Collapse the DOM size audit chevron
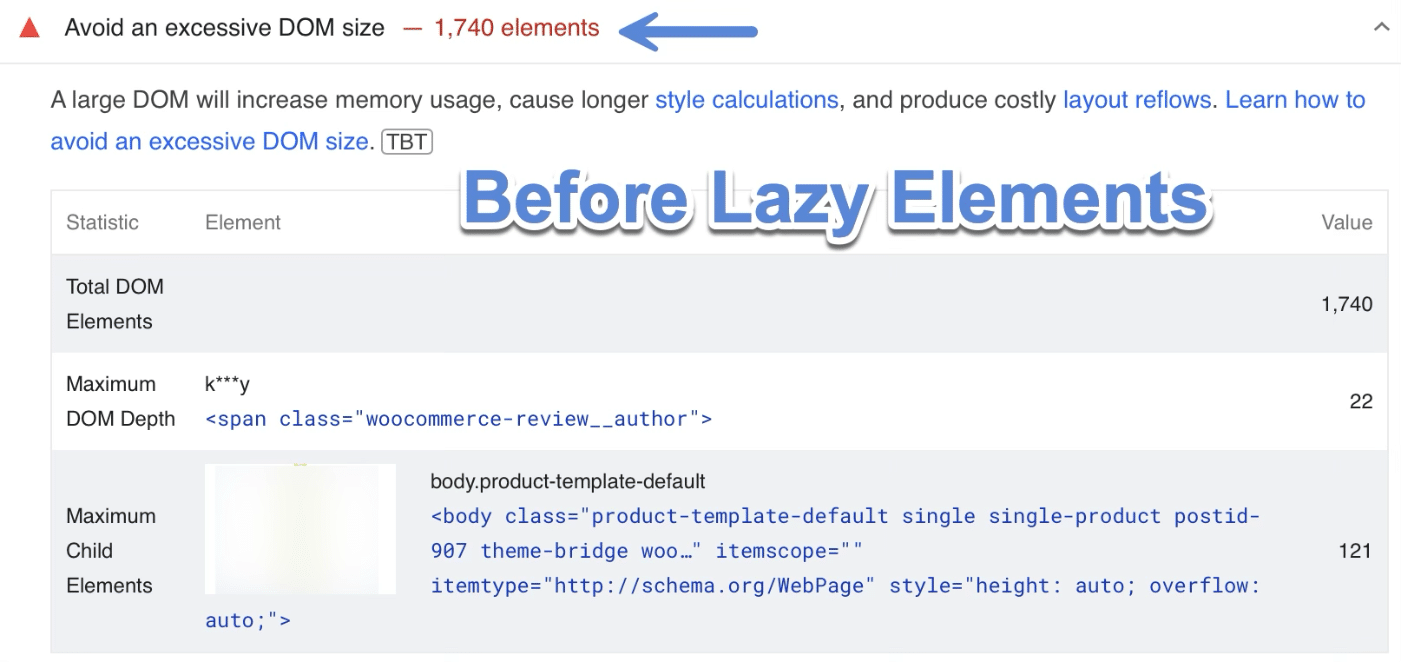 coord(1382,28)
